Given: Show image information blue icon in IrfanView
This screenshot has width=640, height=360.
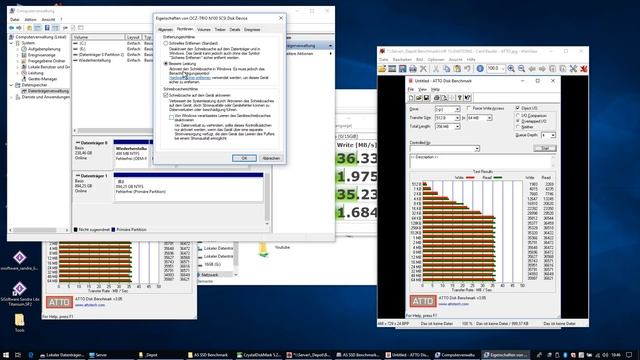Looking at the screenshot, I should tap(480, 69).
